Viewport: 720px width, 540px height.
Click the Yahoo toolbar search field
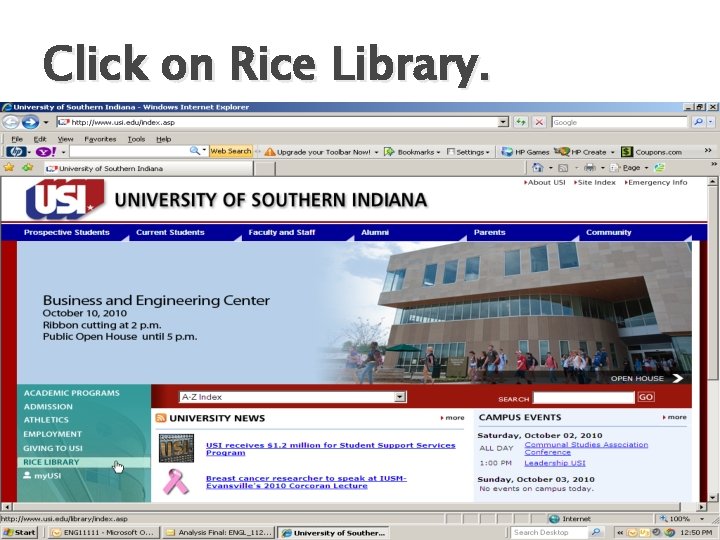pyautogui.click(x=129, y=151)
